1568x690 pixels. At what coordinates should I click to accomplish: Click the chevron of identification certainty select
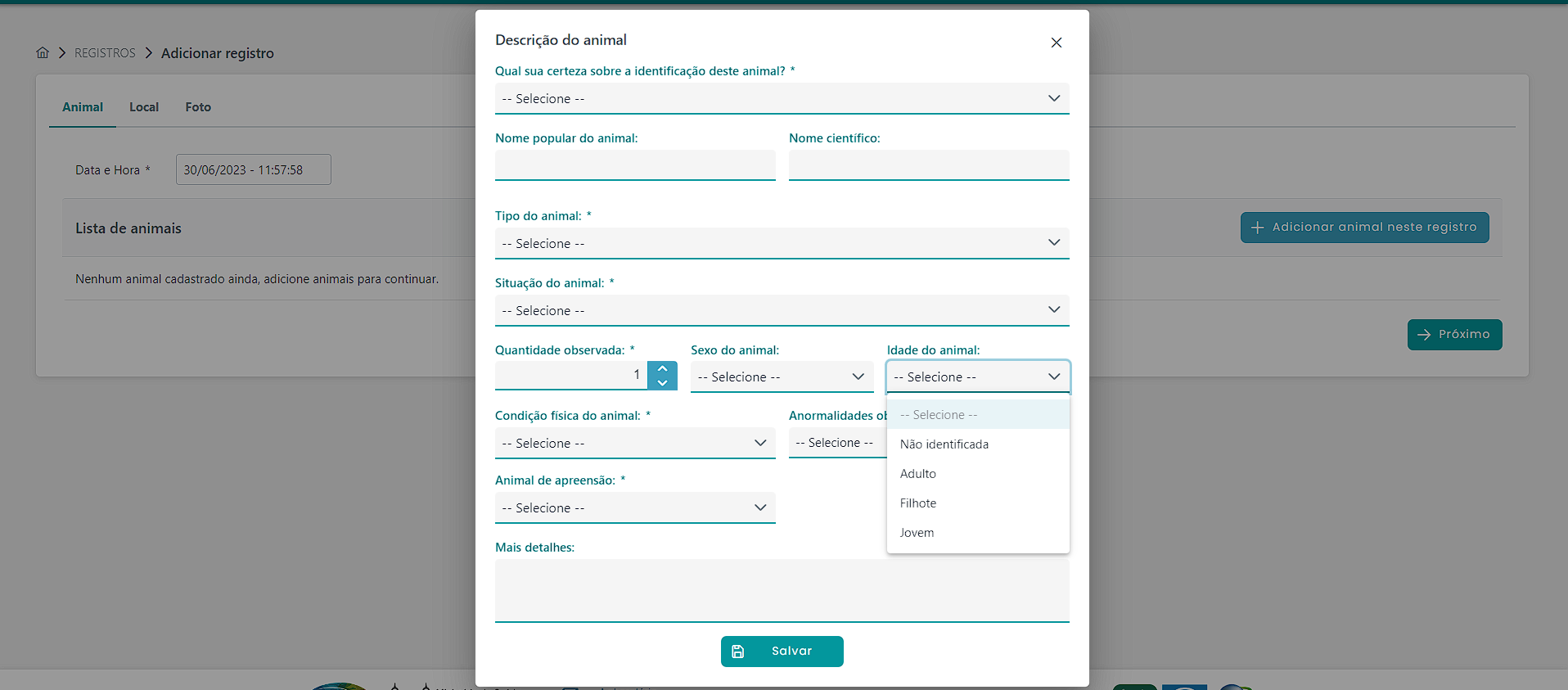[x=1054, y=98]
